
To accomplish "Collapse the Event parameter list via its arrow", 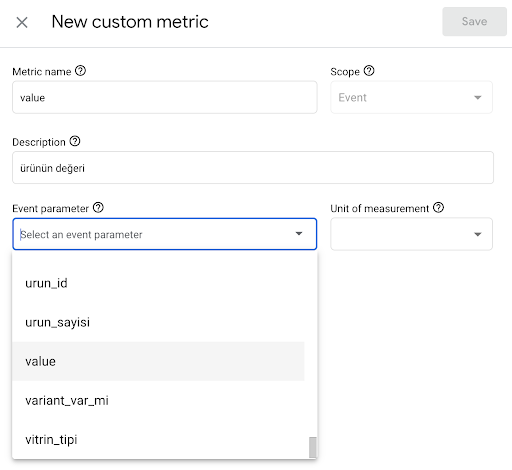I will tap(299, 234).
